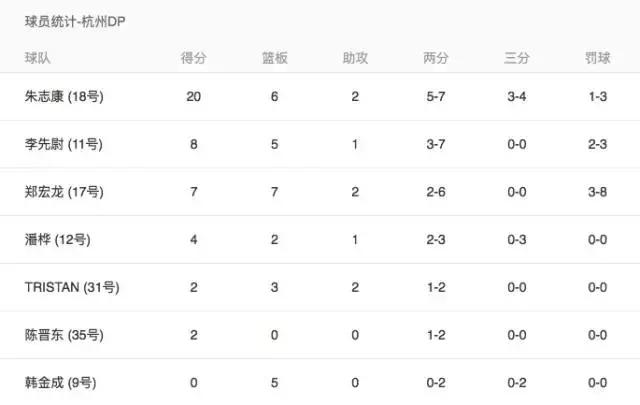Image resolution: width=640 pixels, height=405 pixels.
Task: Select 潘桦's three-point value 0-3
Action: click(517, 240)
